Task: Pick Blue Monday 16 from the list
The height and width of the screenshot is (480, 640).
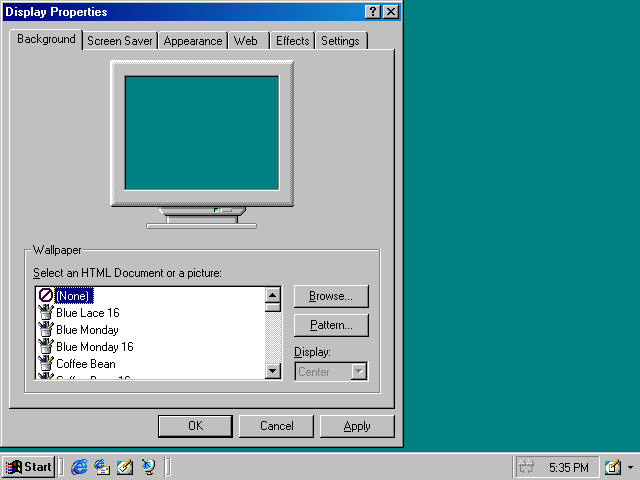Action: coord(95,347)
